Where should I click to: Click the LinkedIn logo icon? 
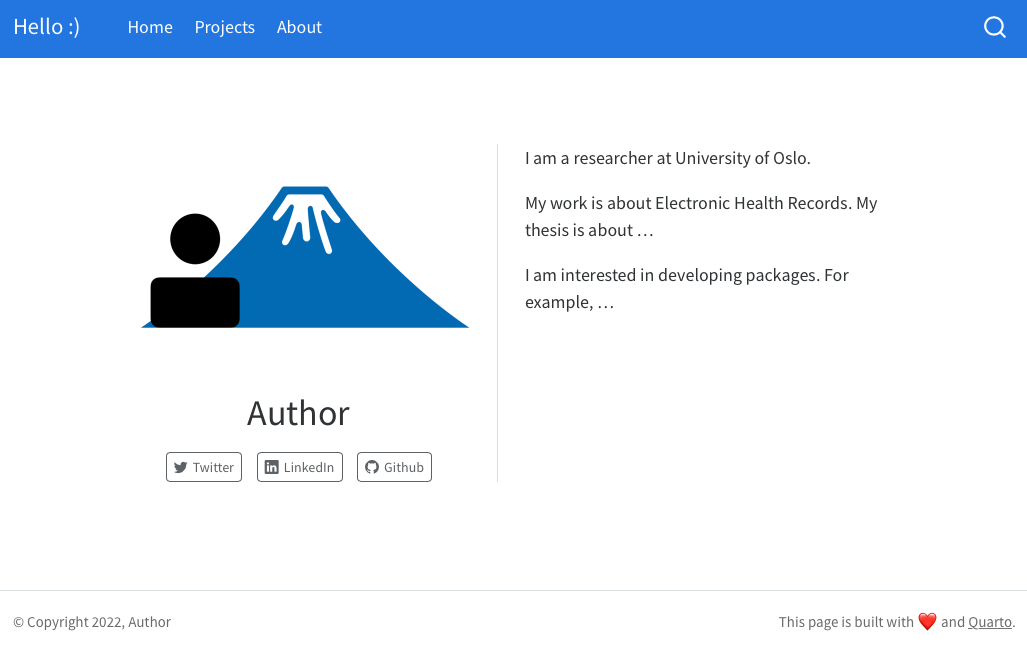coord(271,467)
